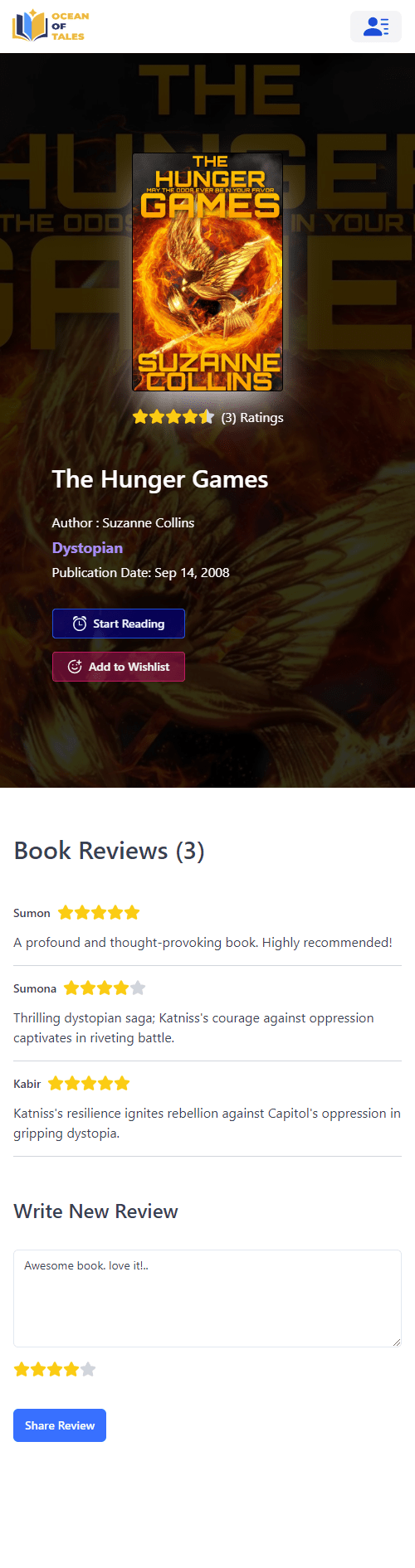This screenshot has width=415, height=1568.
Task: Click The Hunger Games book cover thumbnail
Action: click(x=207, y=272)
